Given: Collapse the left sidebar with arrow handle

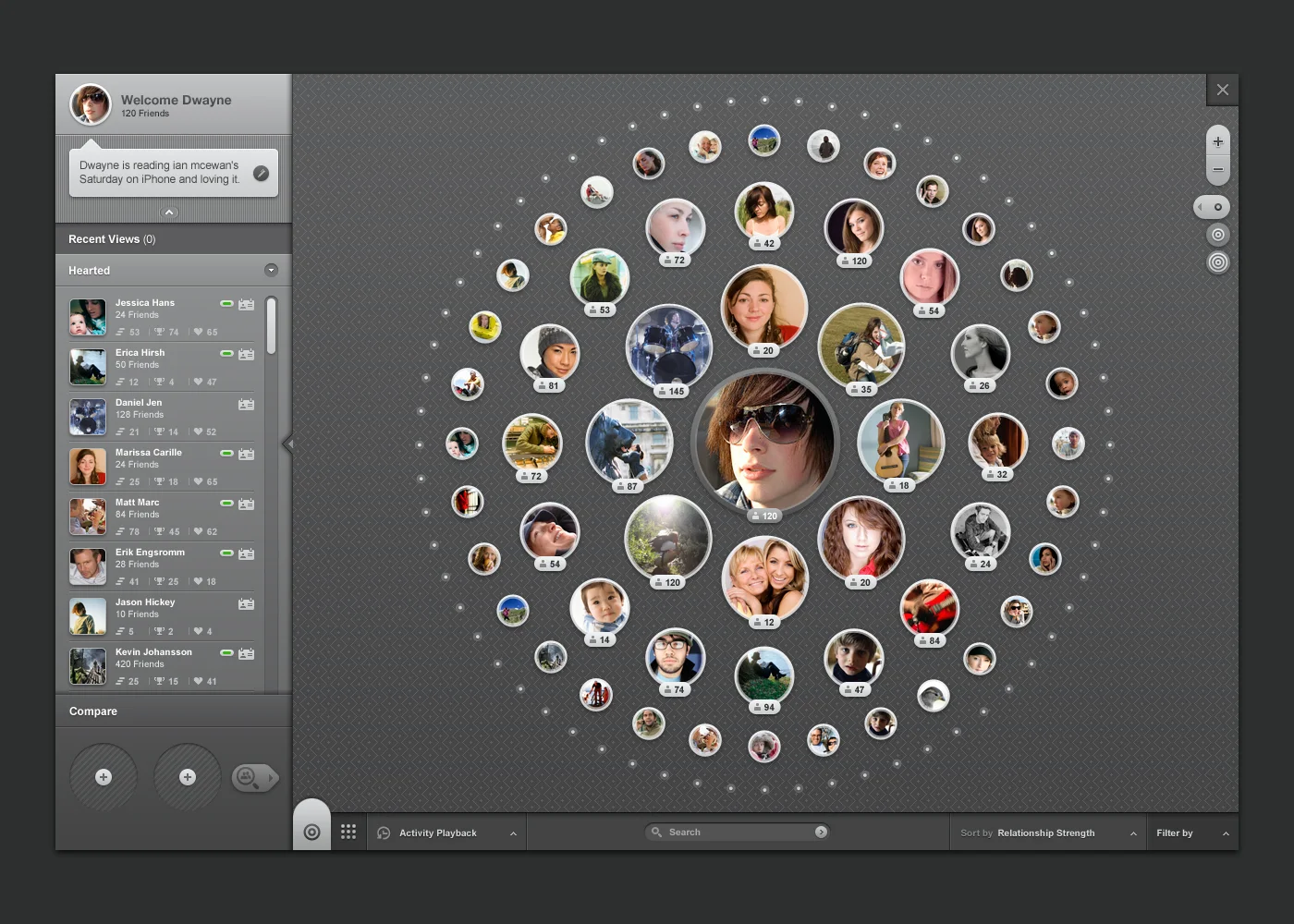Looking at the screenshot, I should pyautogui.click(x=287, y=444).
